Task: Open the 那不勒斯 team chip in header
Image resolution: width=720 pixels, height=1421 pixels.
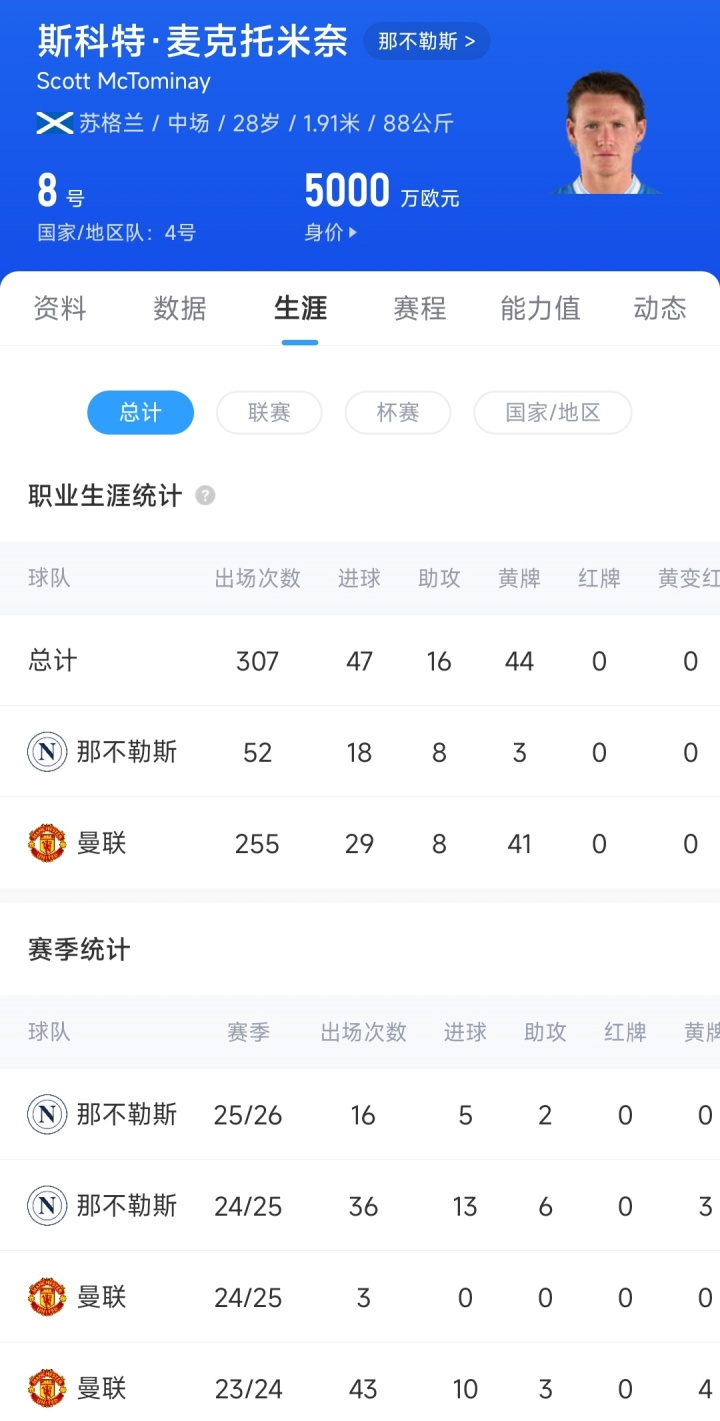Action: pos(427,42)
